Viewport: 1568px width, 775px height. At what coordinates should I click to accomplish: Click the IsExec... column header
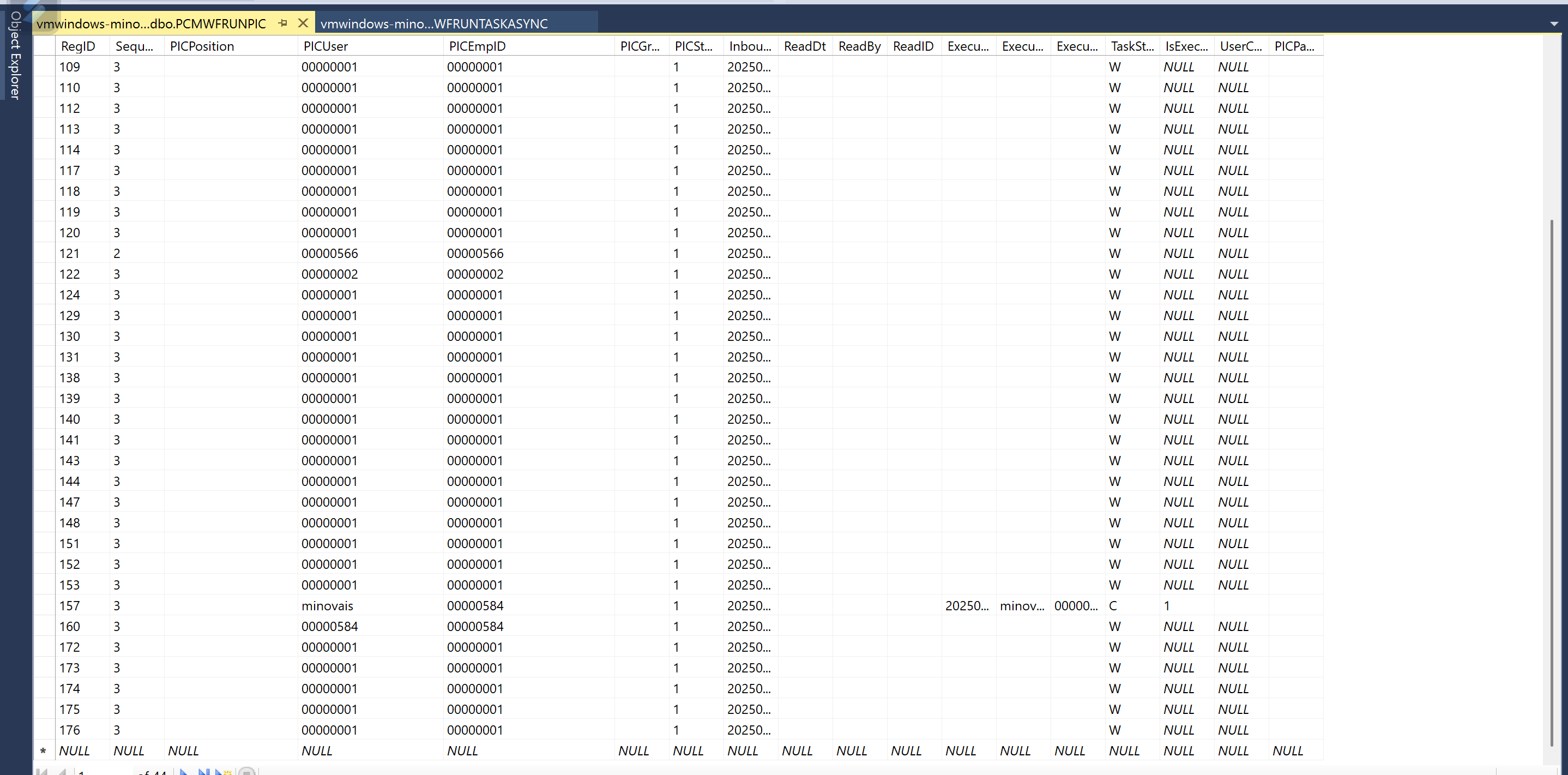click(x=1187, y=46)
